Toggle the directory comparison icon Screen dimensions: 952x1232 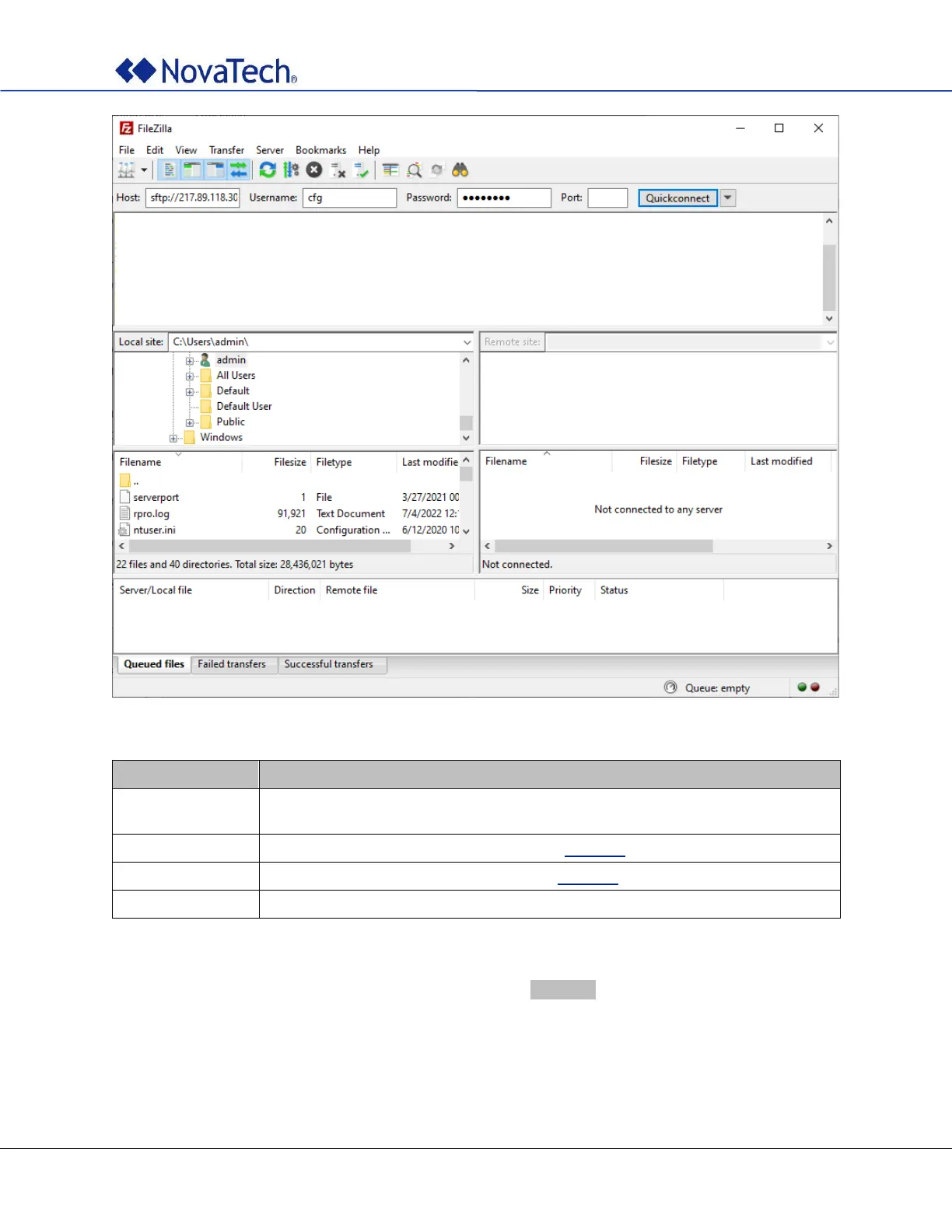tap(415, 170)
